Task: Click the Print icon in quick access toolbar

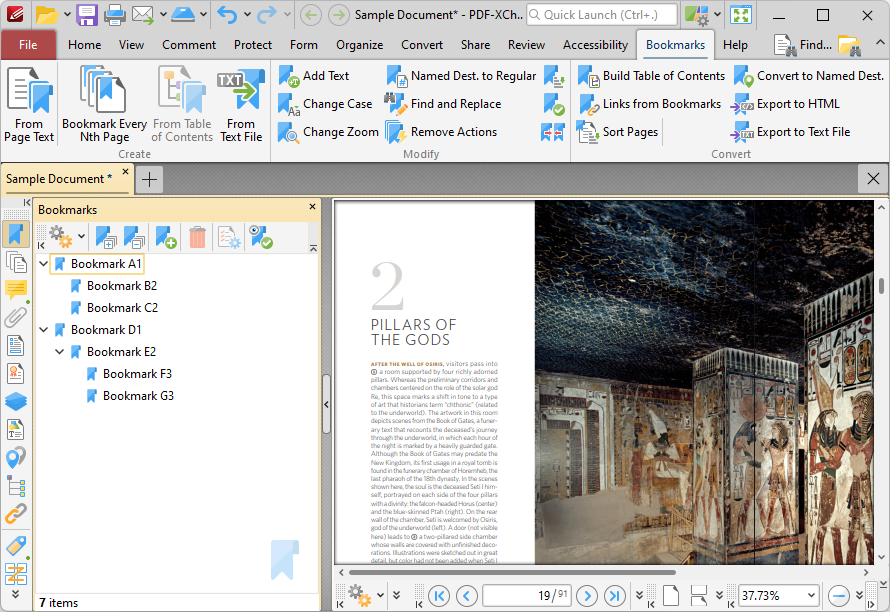Action: point(115,15)
